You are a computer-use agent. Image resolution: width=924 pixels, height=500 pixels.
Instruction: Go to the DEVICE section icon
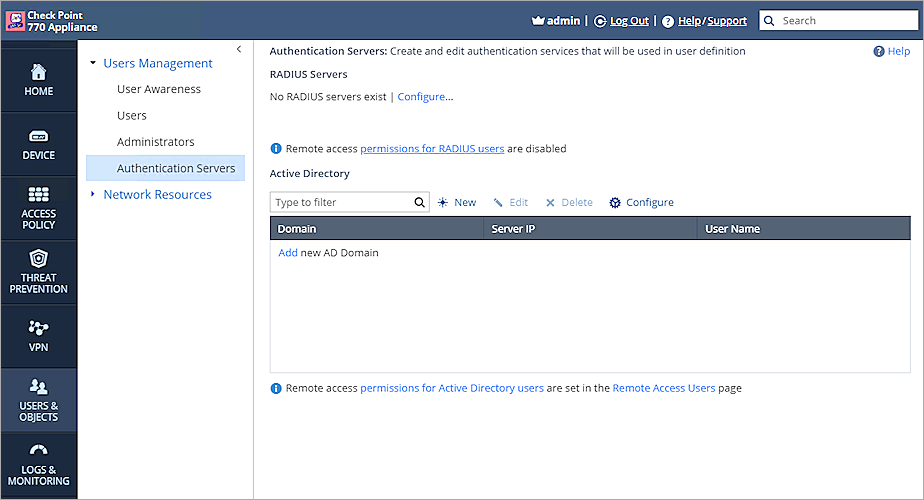click(x=38, y=136)
